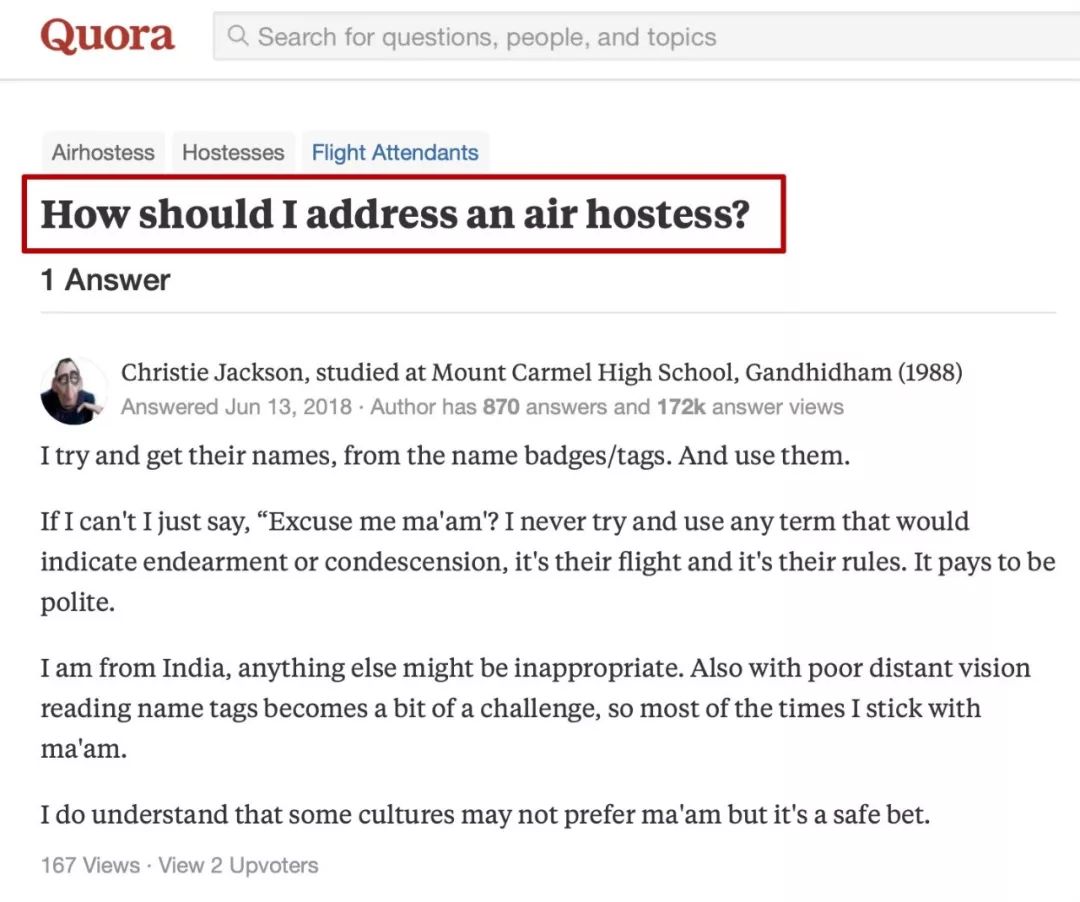Click the first answer paragraph about name badges

(x=445, y=456)
